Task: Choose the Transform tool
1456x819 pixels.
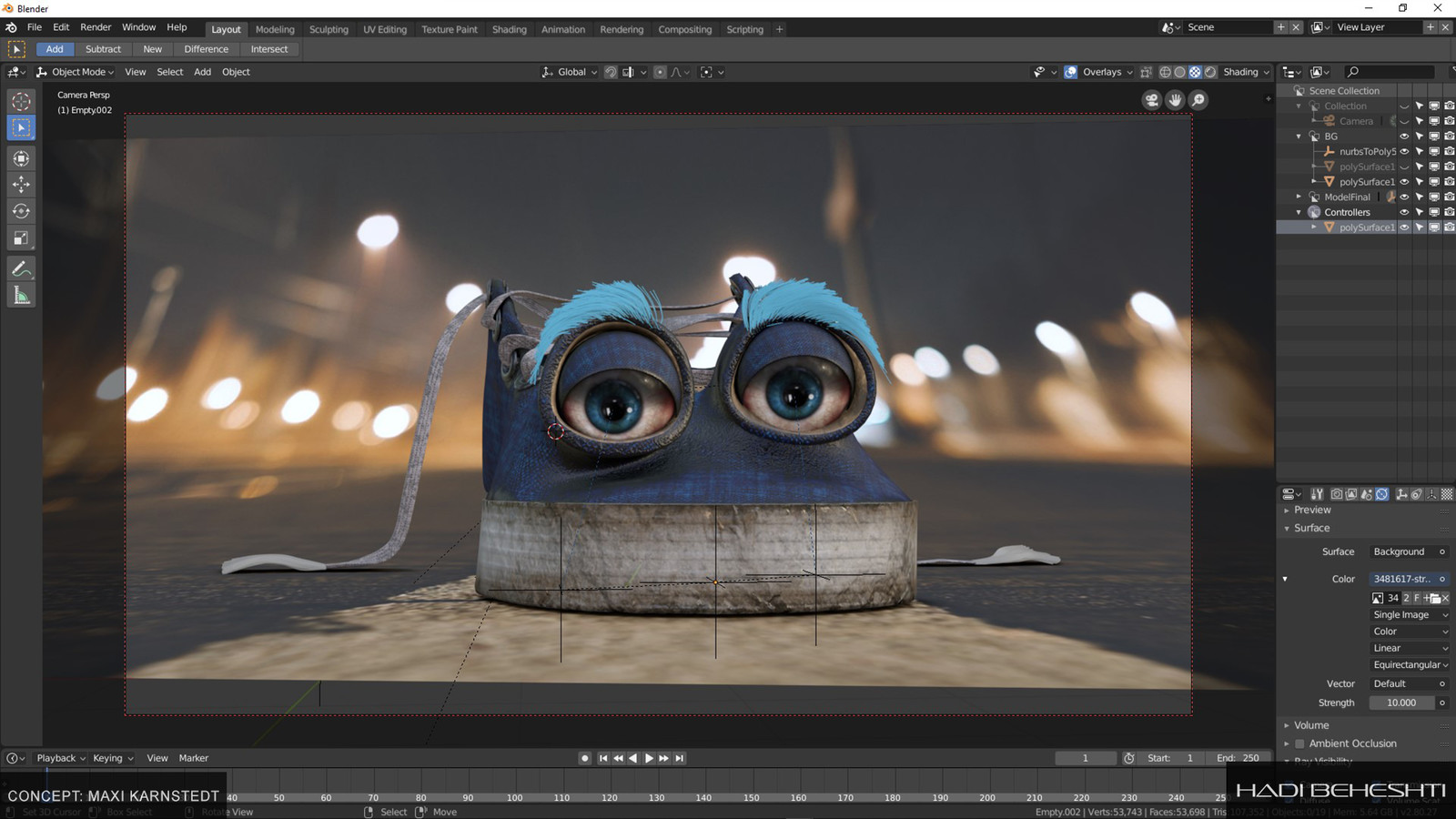Action: click(x=21, y=158)
